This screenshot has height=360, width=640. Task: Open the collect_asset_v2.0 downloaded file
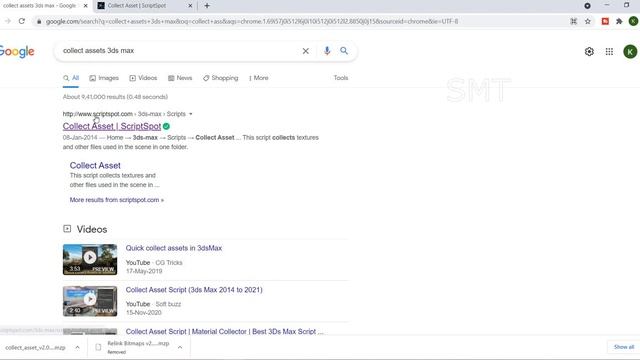[x=35, y=348]
